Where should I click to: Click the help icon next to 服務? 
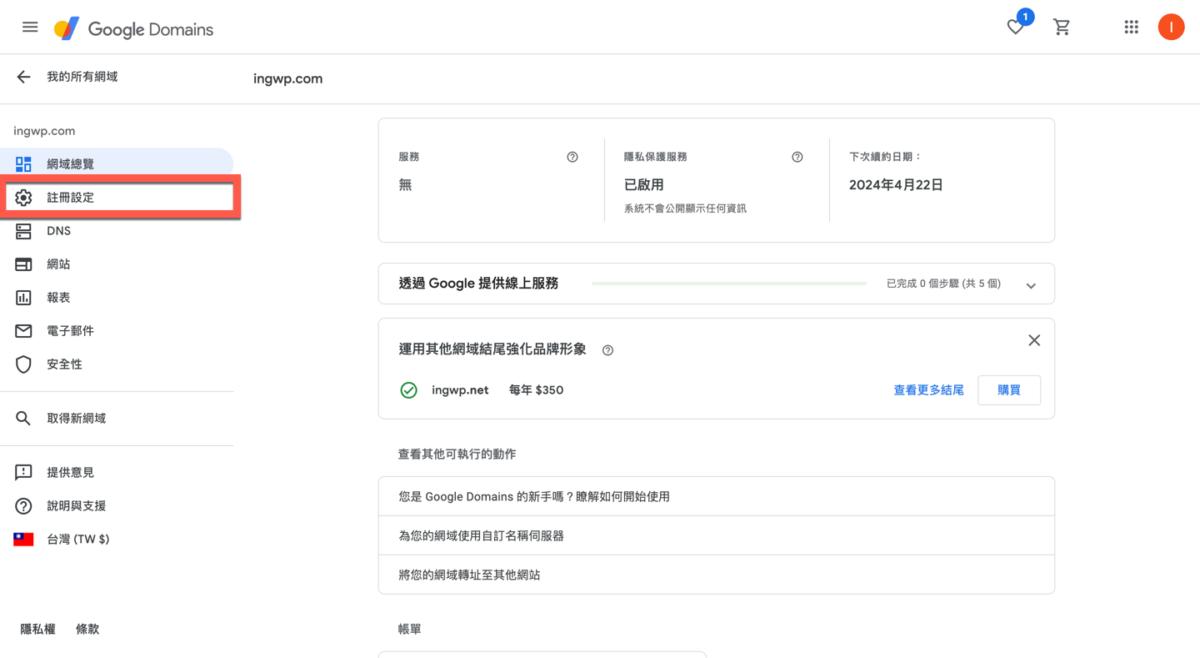click(x=572, y=157)
